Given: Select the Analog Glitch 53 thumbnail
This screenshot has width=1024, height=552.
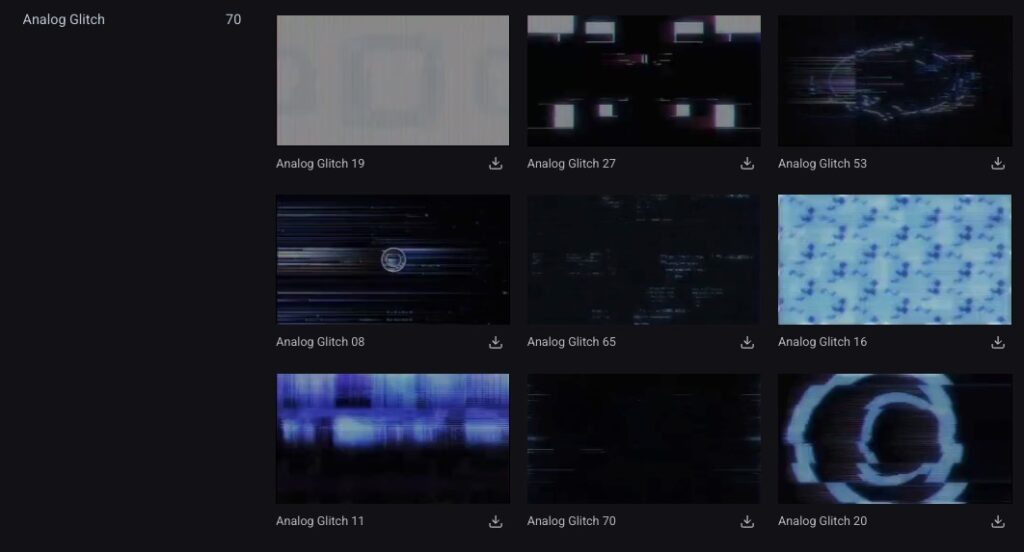Looking at the screenshot, I should [x=894, y=80].
